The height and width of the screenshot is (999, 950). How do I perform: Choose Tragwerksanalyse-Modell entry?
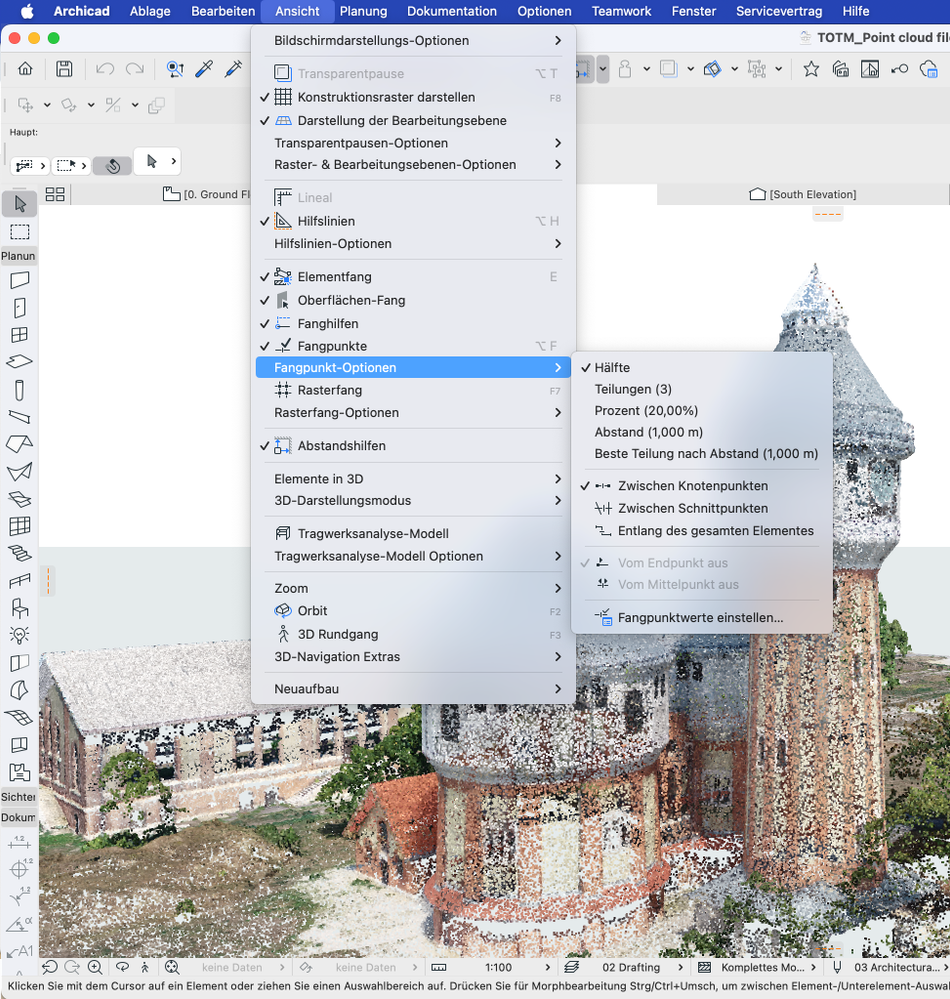414,533
